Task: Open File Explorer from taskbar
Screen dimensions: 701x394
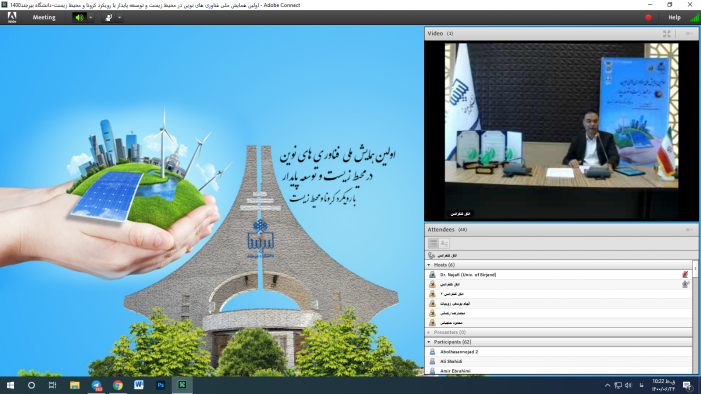Action: [74, 385]
